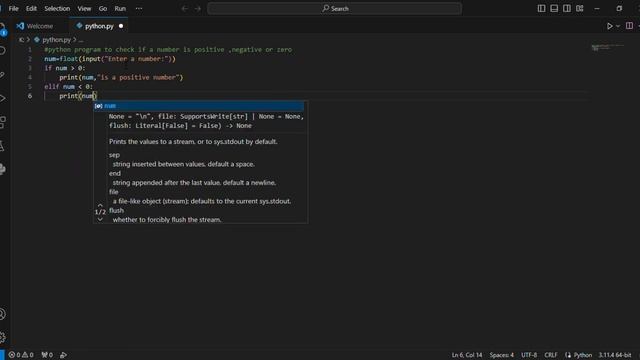Image resolution: width=640 pixels, height=360 pixels.
Task: Open the File menu
Action: click(13, 8)
